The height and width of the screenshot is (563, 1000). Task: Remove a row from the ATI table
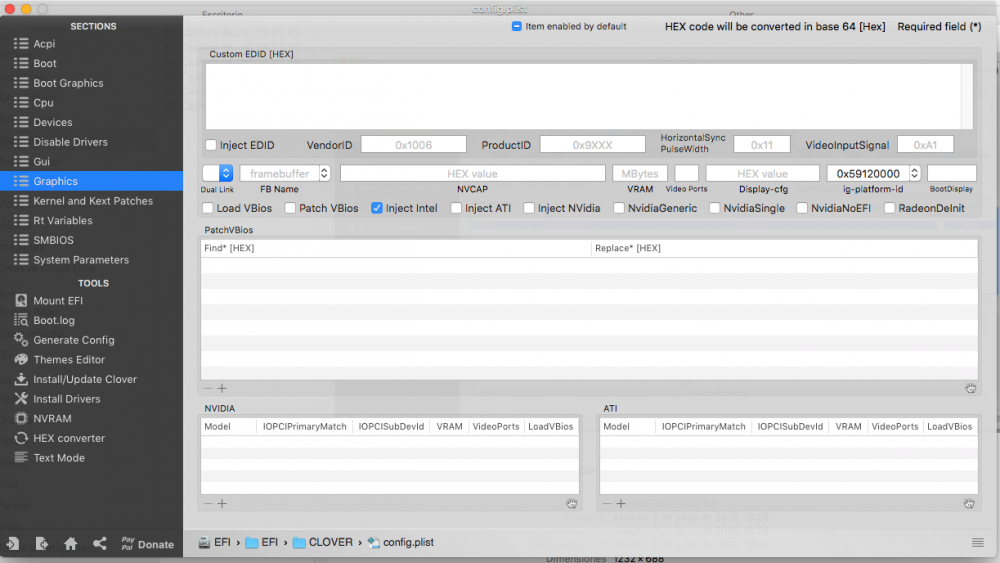pyautogui.click(x=607, y=504)
